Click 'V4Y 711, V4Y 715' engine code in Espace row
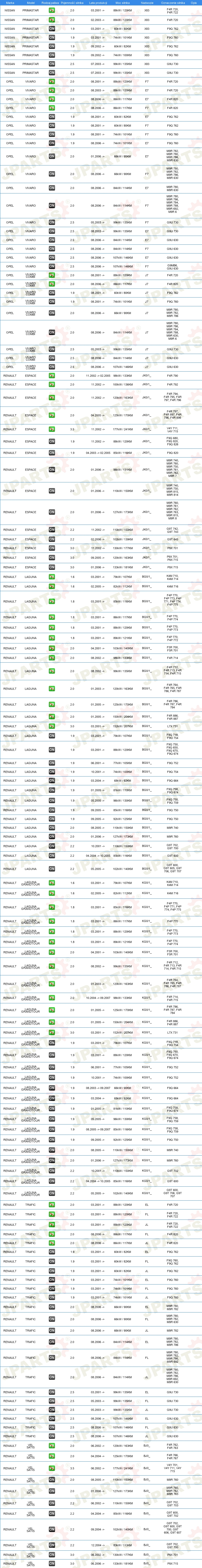 [x=173, y=430]
